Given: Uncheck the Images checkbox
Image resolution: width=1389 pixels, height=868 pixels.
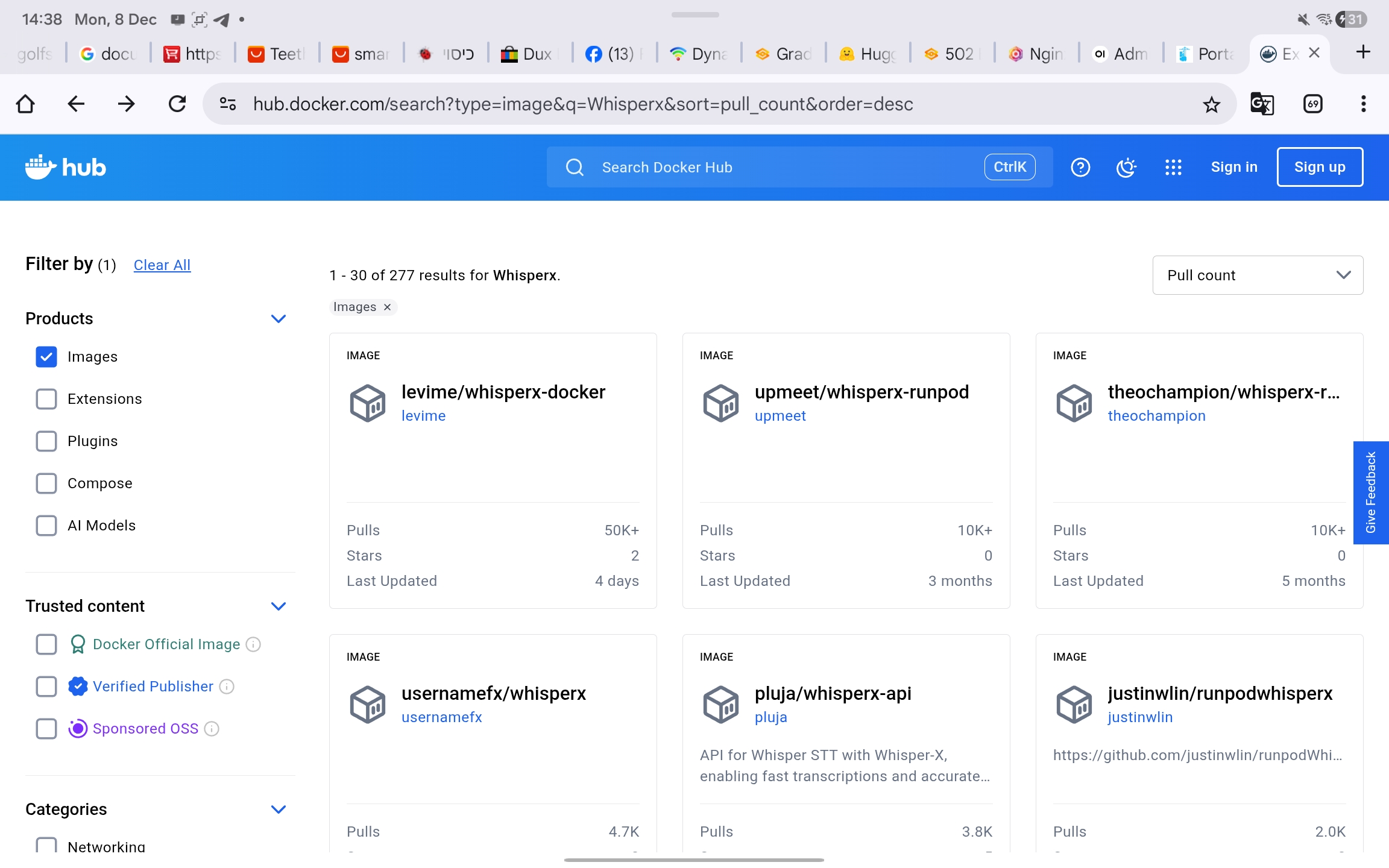Looking at the screenshot, I should 46,357.
